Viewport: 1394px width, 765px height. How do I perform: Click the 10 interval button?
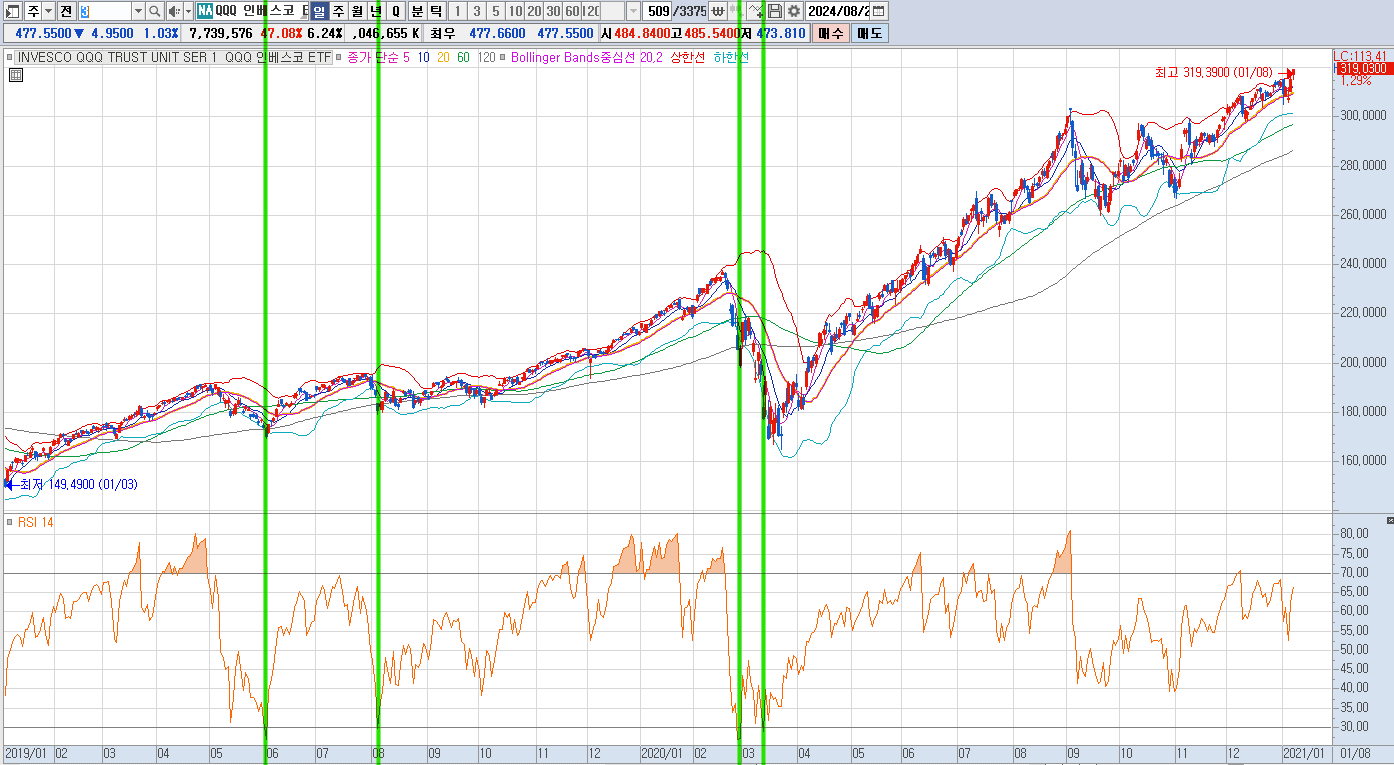pos(515,12)
